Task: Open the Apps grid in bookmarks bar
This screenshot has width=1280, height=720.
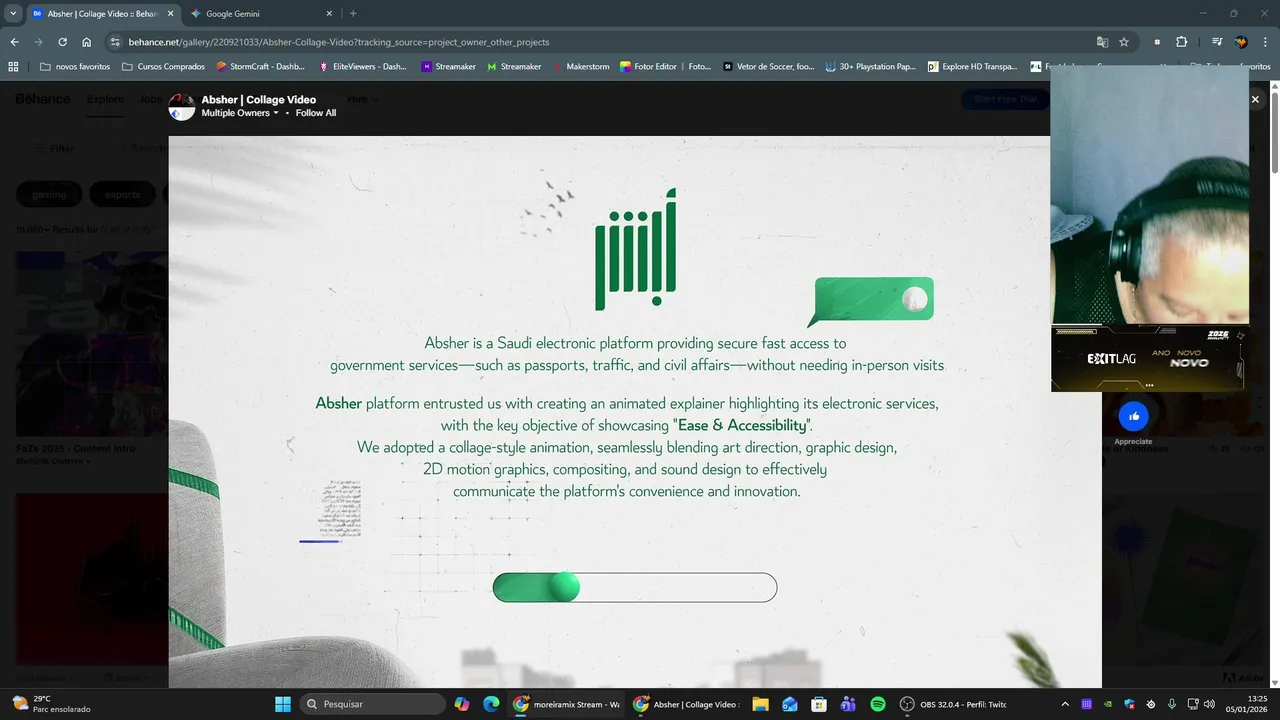Action: [x=13, y=67]
